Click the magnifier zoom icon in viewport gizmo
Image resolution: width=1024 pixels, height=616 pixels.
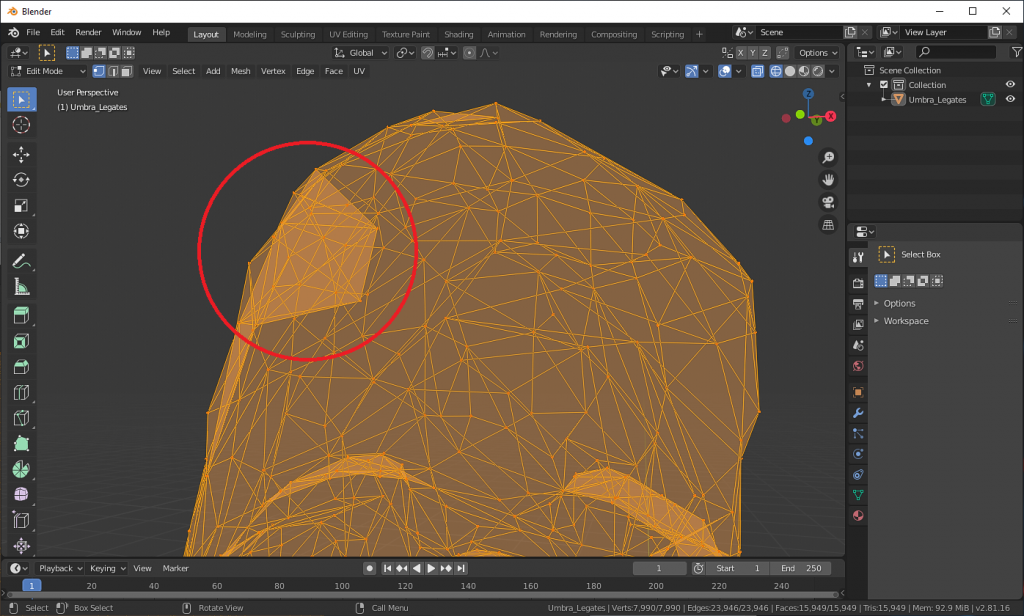pos(827,157)
